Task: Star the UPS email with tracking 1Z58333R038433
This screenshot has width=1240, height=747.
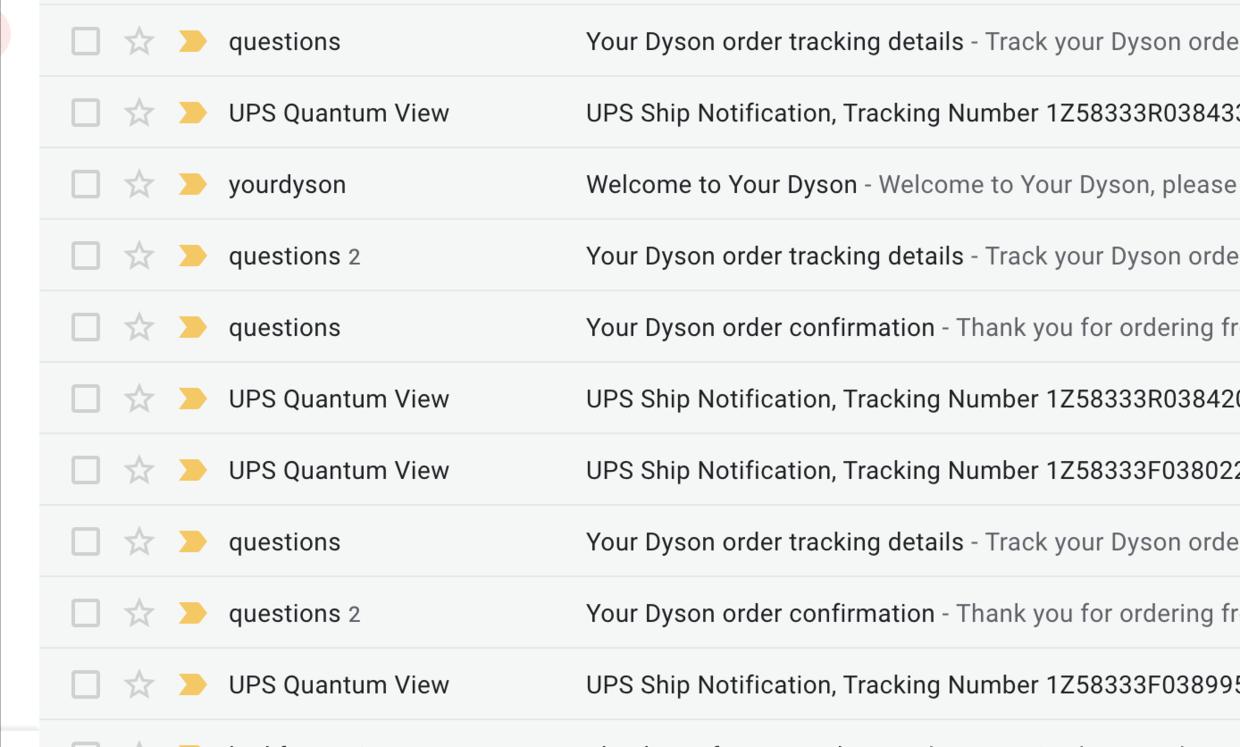Action: 139,113
